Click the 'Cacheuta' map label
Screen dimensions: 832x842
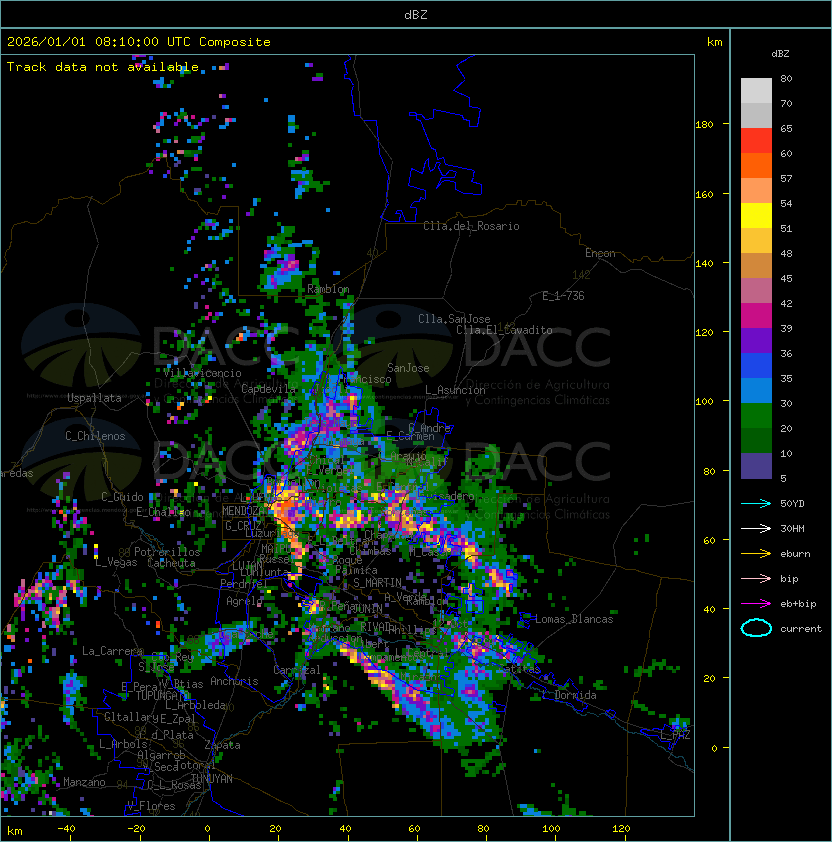[x=171, y=563]
